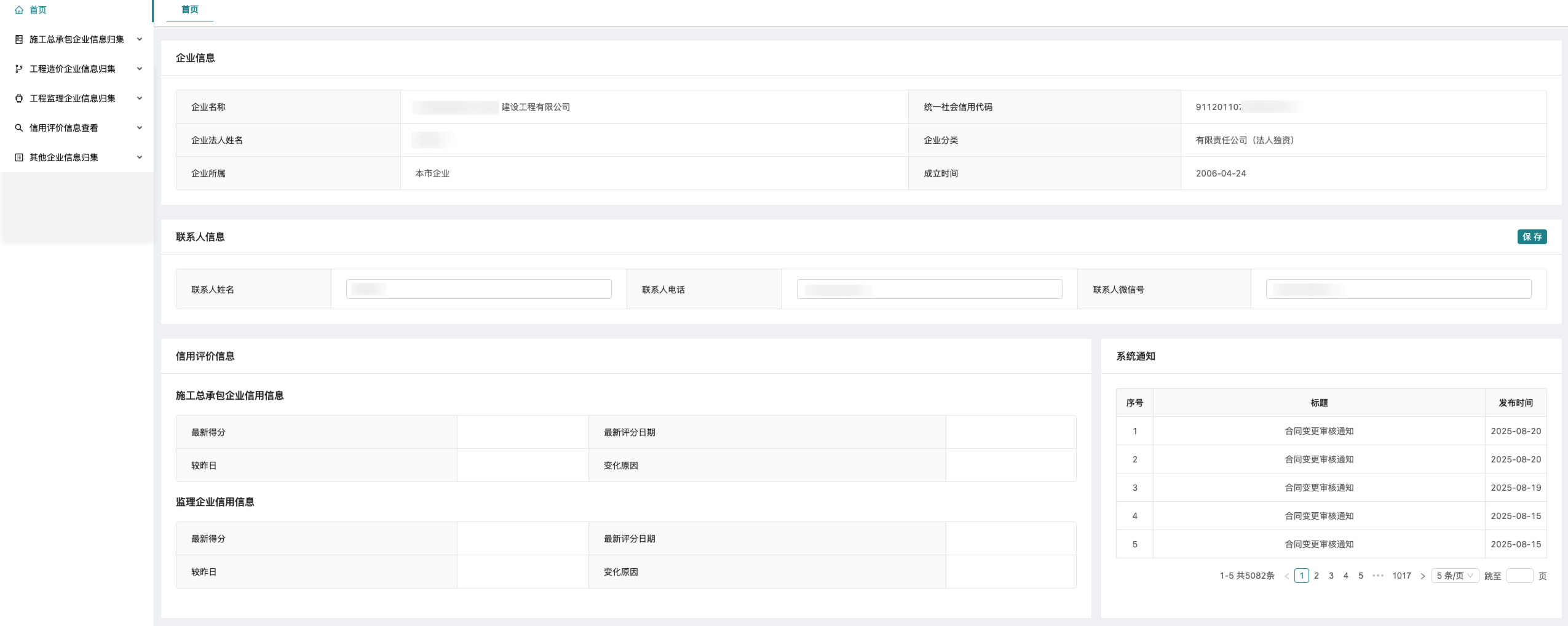Click the 跳至 page number input

pos(1519,576)
